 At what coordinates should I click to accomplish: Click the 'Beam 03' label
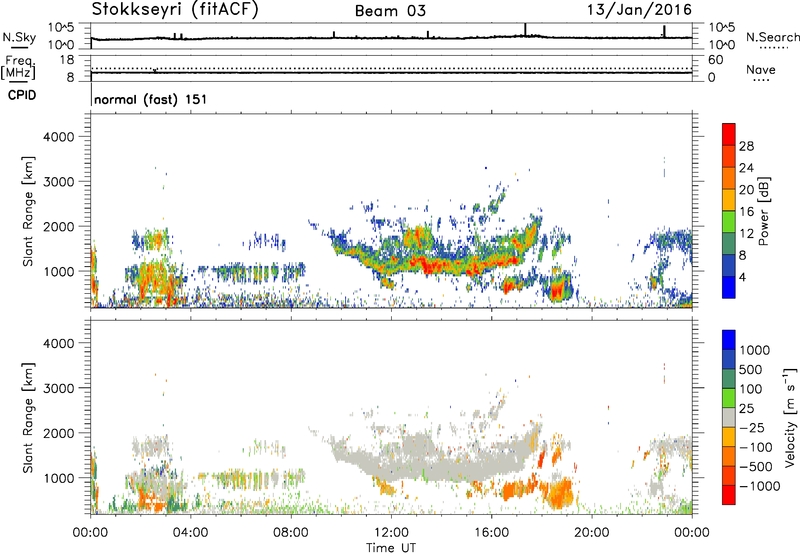pyautogui.click(x=390, y=11)
